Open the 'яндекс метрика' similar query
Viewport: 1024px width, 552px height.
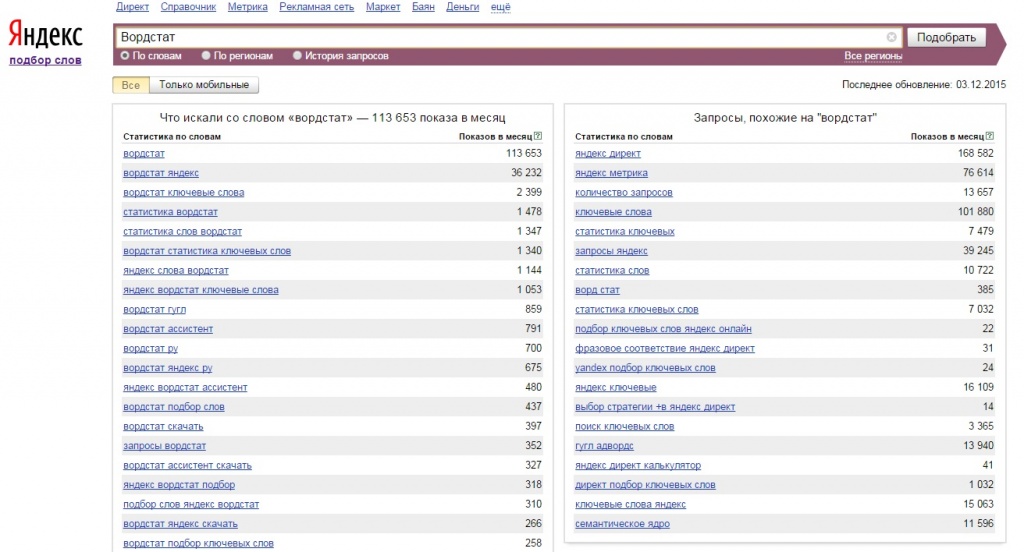(611, 173)
